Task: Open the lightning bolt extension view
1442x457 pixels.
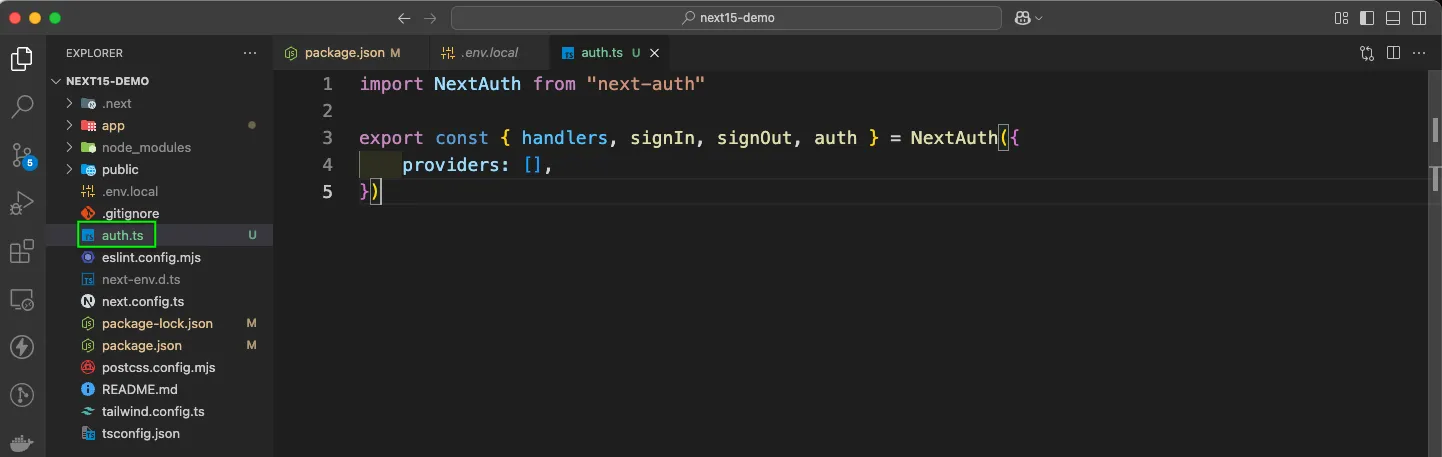Action: (22, 347)
